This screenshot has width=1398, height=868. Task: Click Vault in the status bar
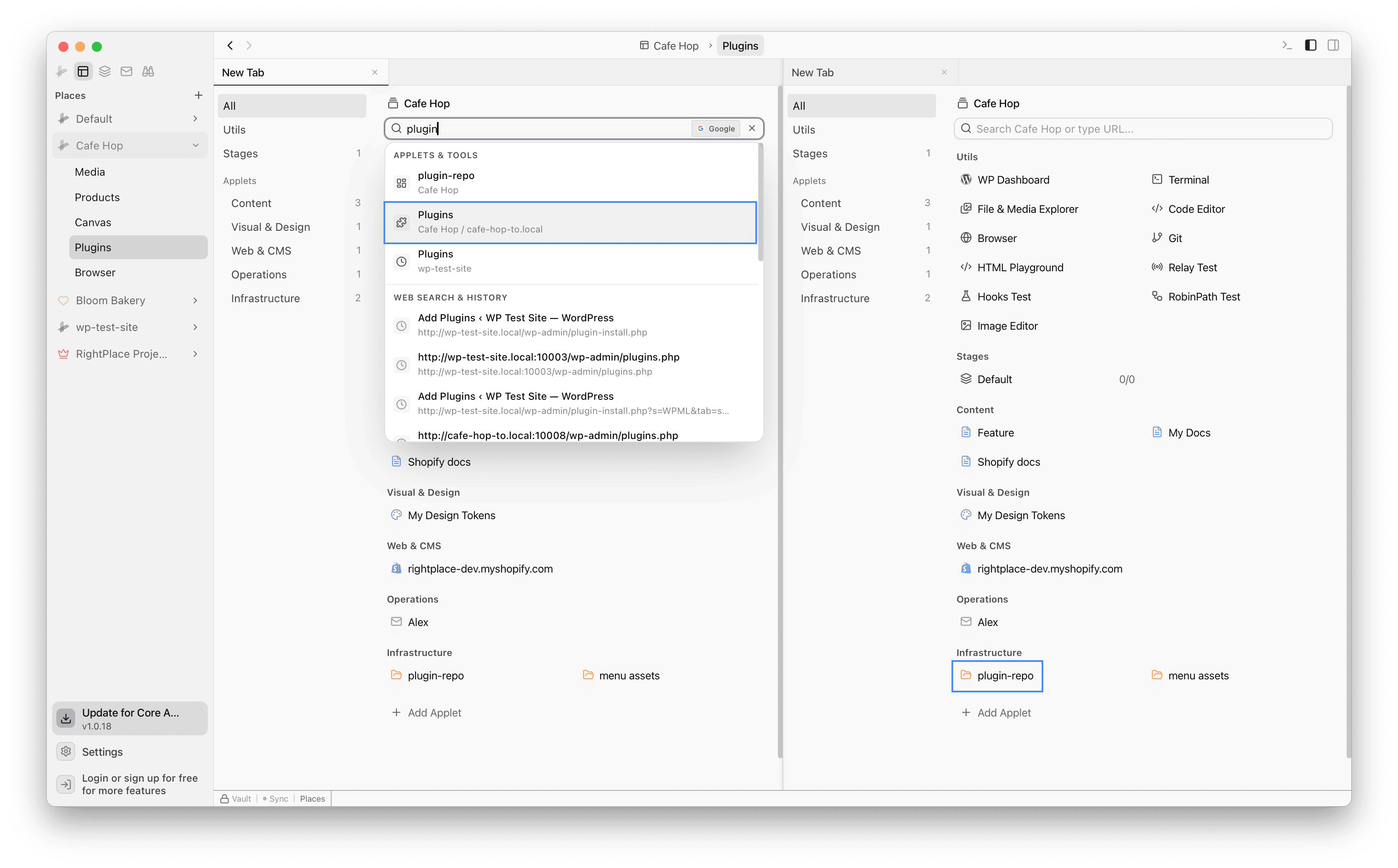[236, 799]
